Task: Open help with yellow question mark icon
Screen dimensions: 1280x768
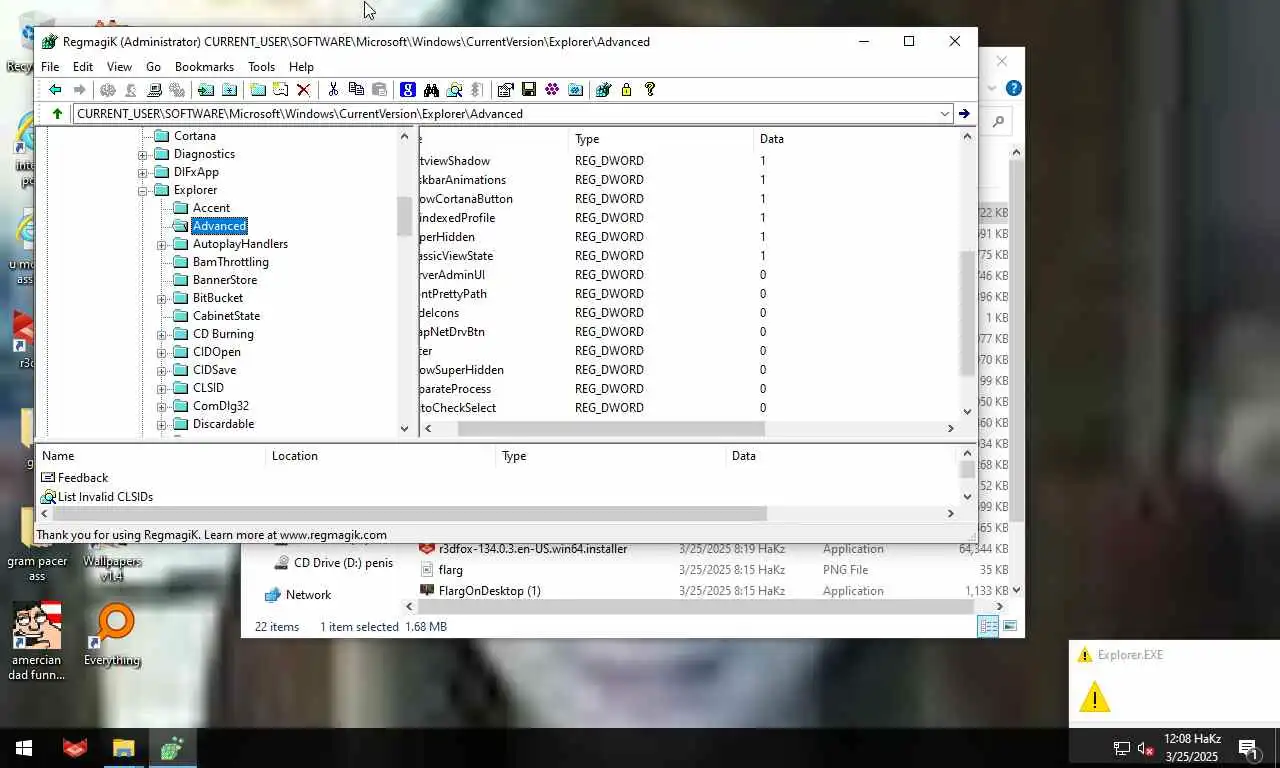Action: pyautogui.click(x=650, y=90)
